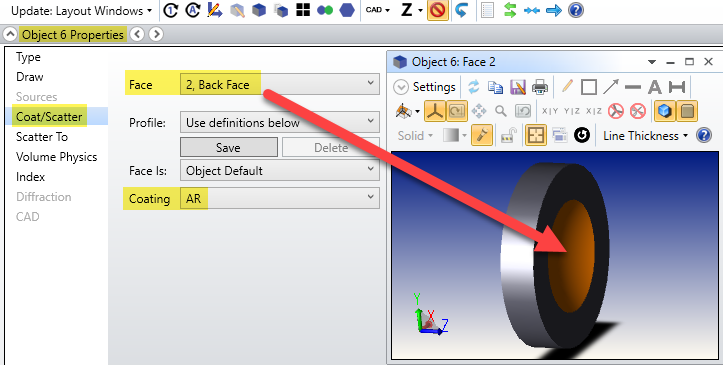Refresh the Object 6 viewer window
Image resolution: width=723 pixels, height=365 pixels.
tap(474, 87)
